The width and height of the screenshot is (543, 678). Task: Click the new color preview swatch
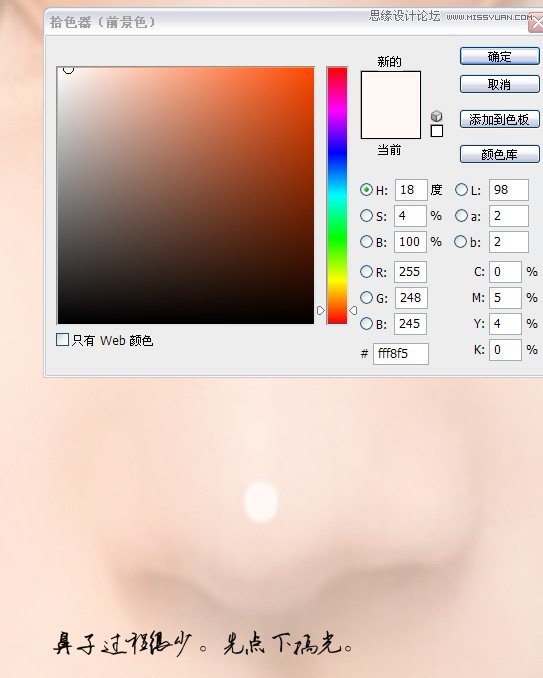click(x=391, y=88)
